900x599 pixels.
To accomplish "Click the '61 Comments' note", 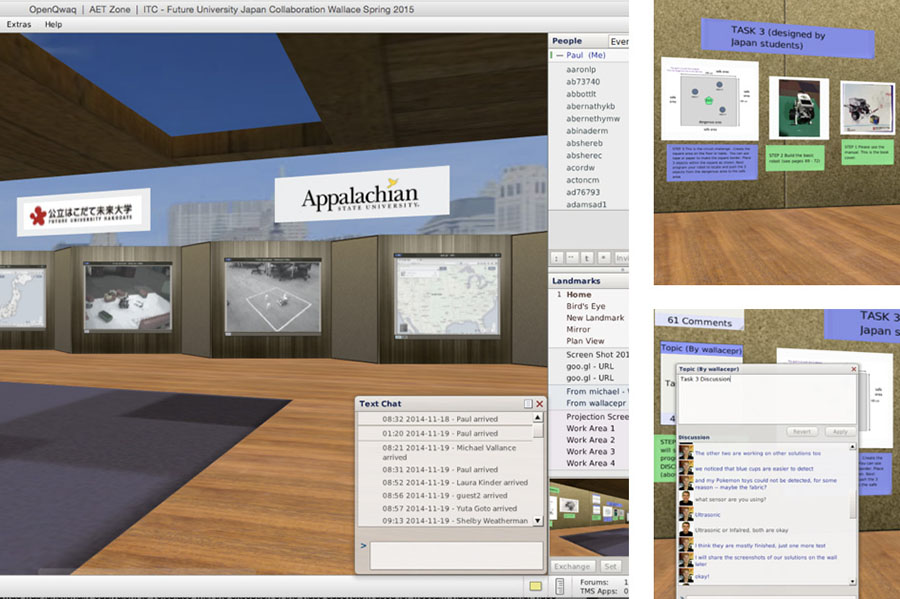I will tap(699, 321).
